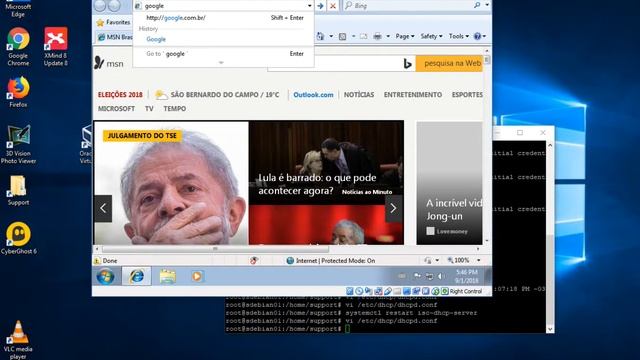Open the Tools menu dropdown

tap(459, 36)
